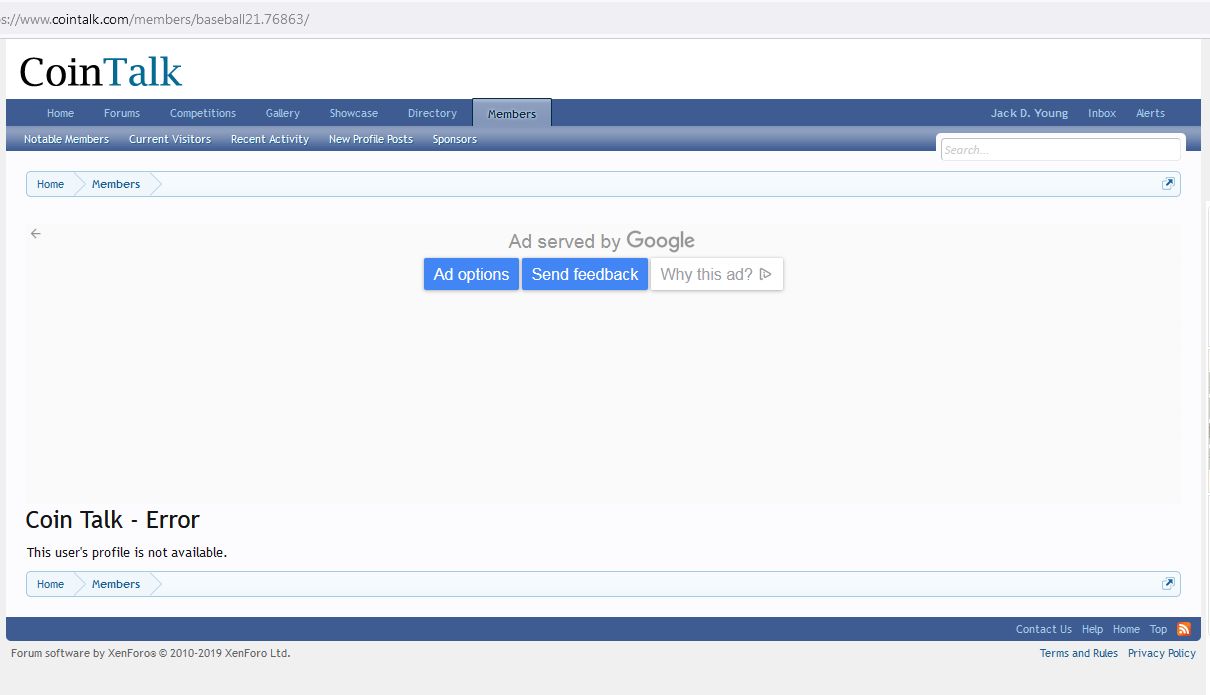Open the Directory tab

click(432, 113)
